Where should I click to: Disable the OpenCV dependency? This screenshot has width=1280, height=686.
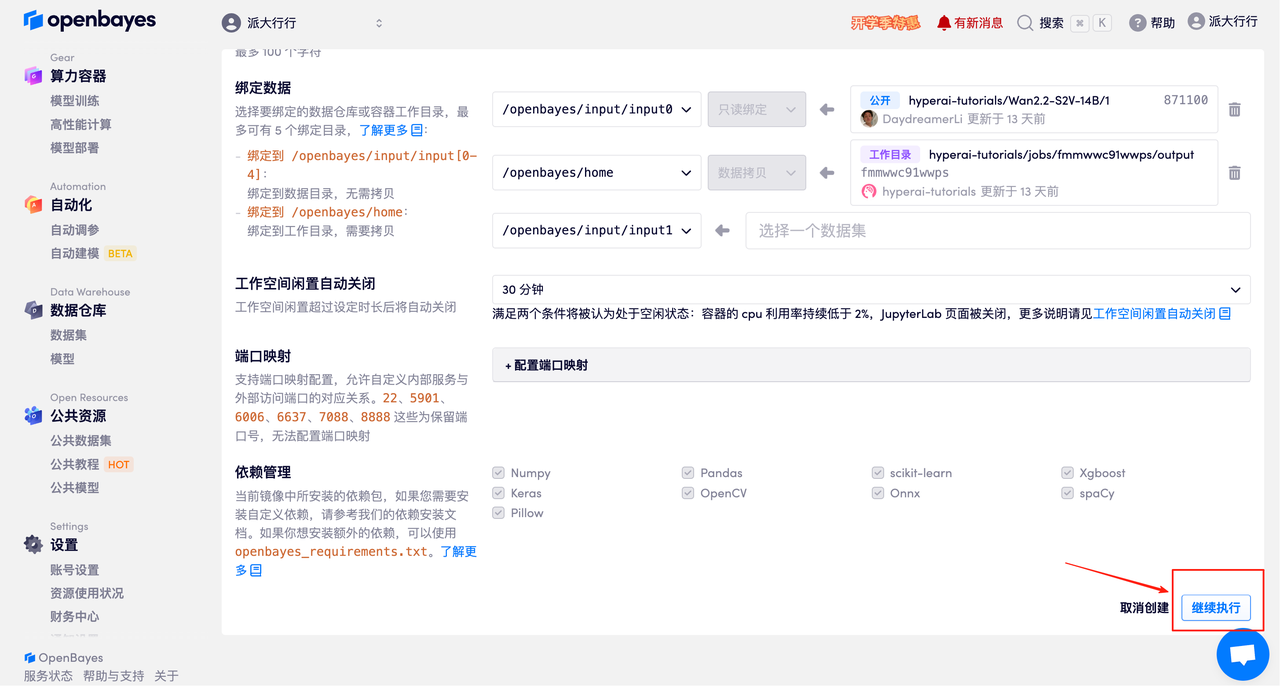coord(687,492)
